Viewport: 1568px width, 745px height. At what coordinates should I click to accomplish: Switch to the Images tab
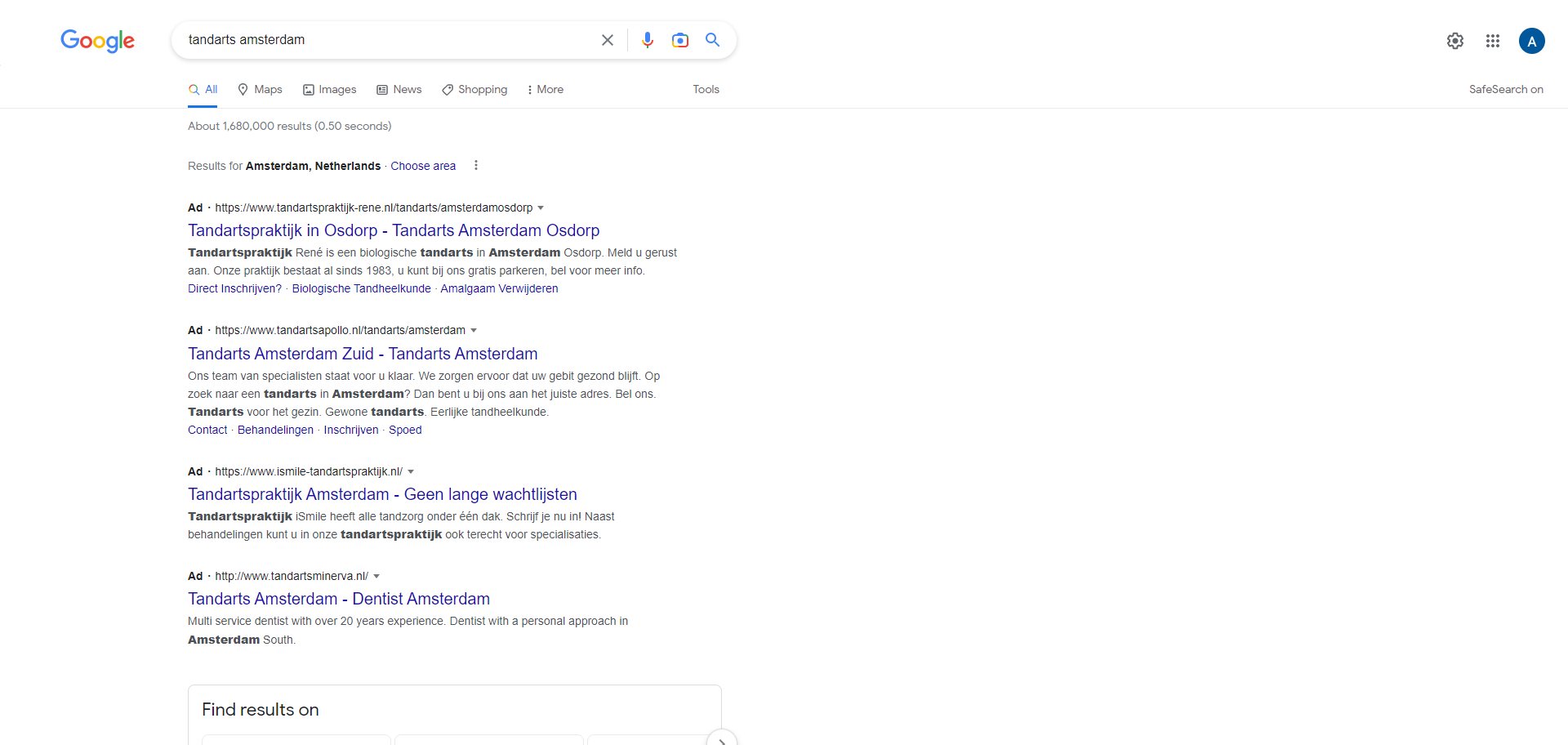pos(330,90)
